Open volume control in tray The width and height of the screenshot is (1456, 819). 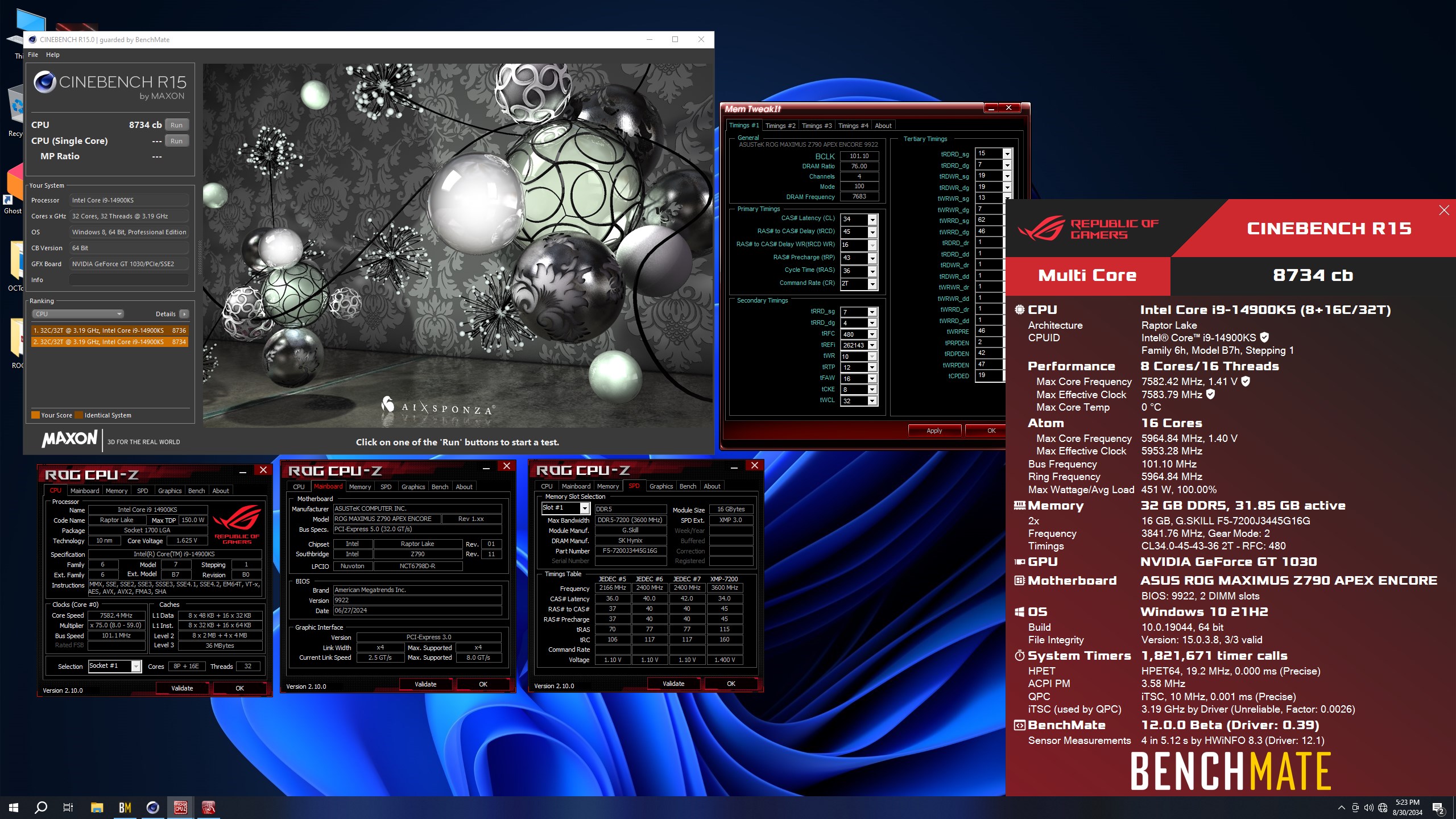pyautogui.click(x=1368, y=808)
